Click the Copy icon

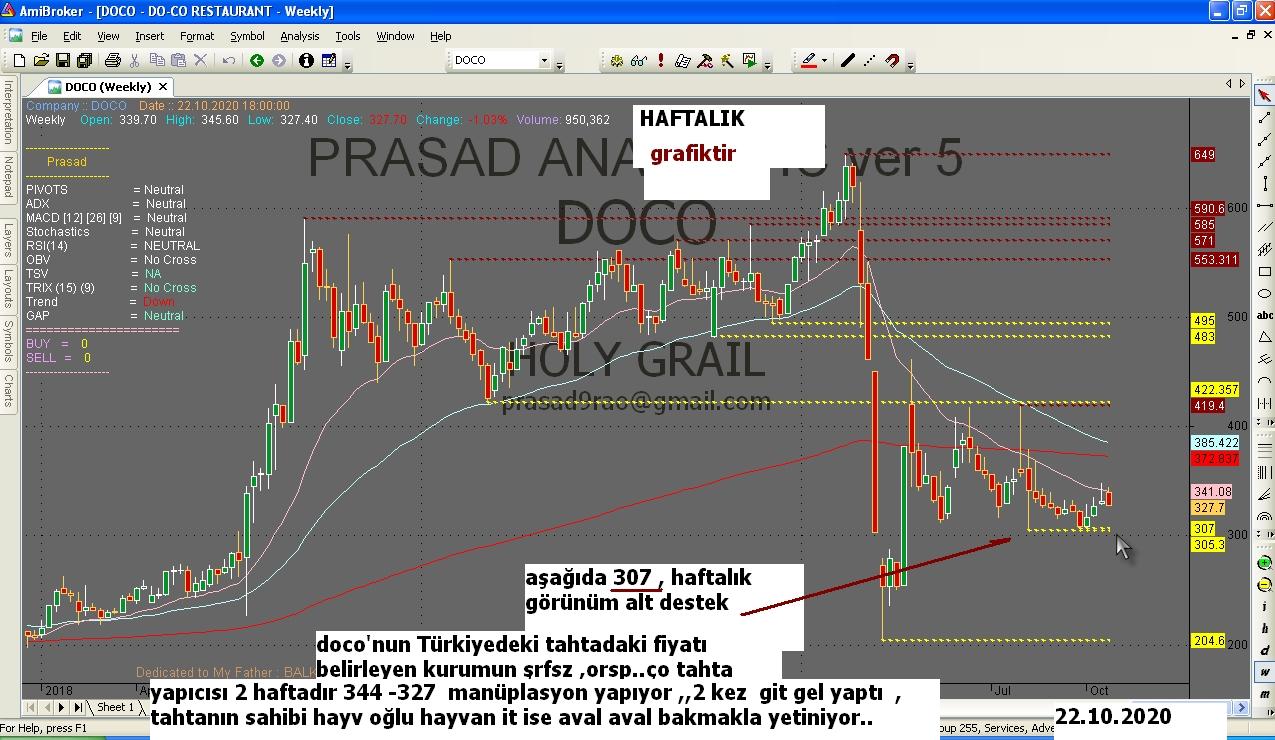[x=157, y=61]
